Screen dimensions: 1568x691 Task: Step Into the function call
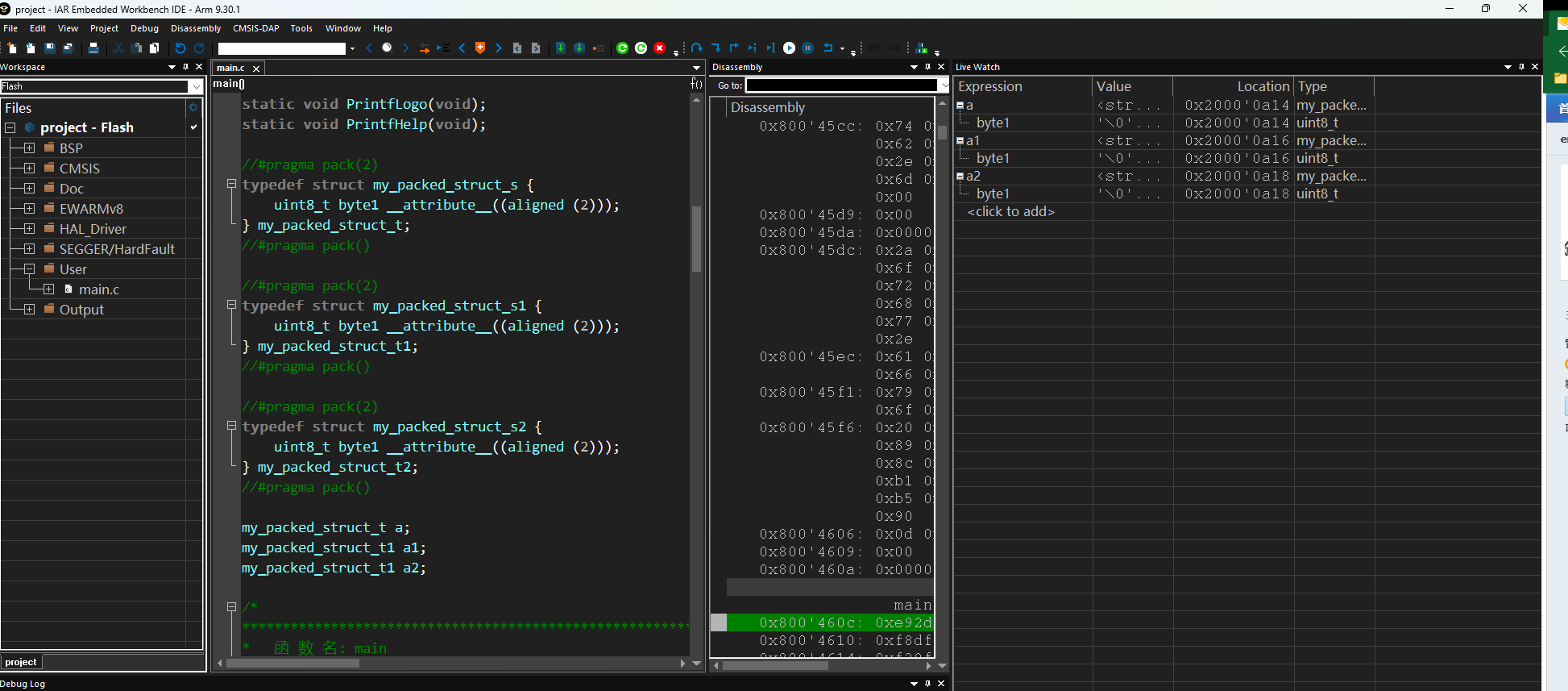[x=716, y=48]
